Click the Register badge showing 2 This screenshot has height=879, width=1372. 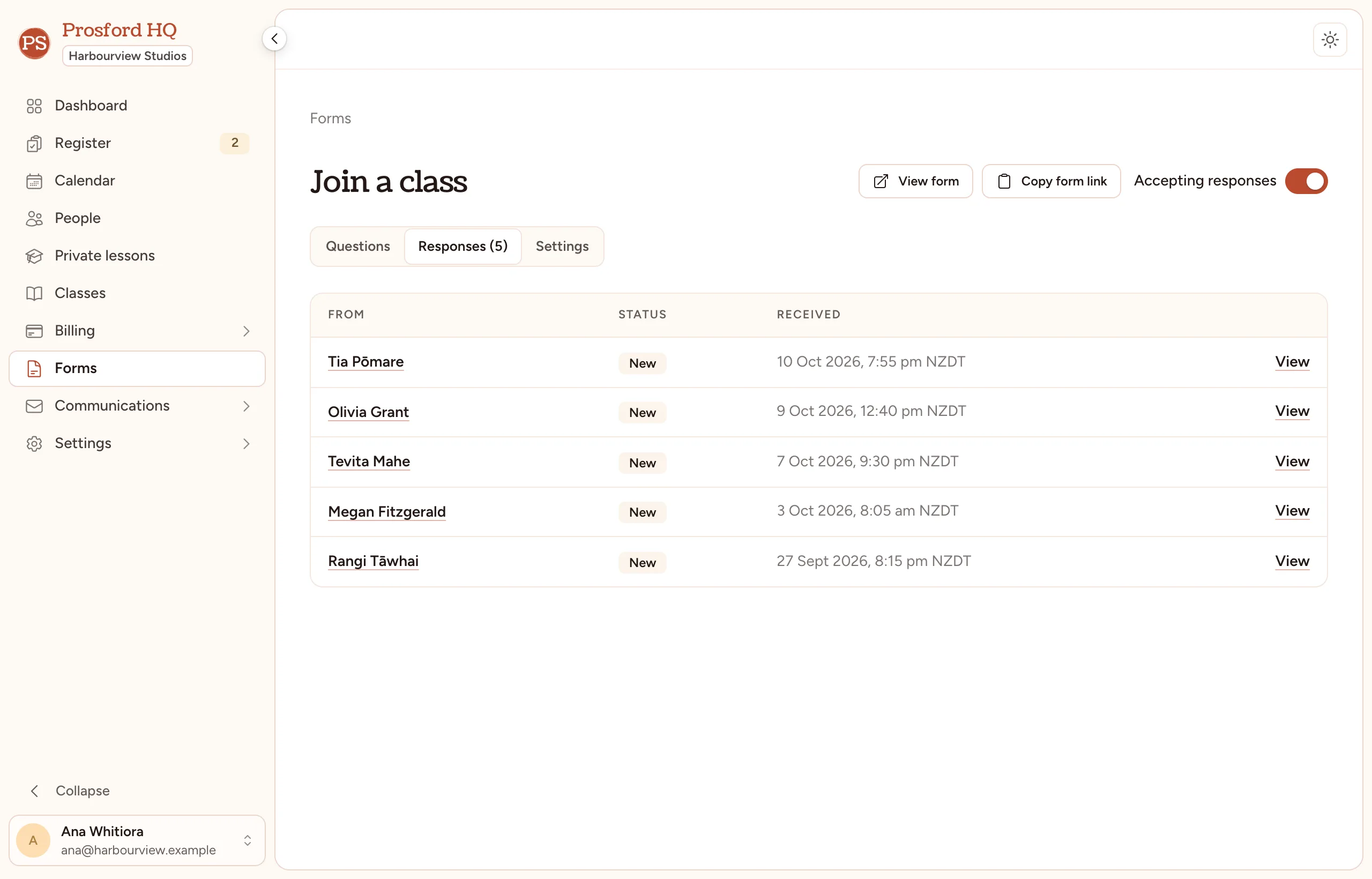235,143
